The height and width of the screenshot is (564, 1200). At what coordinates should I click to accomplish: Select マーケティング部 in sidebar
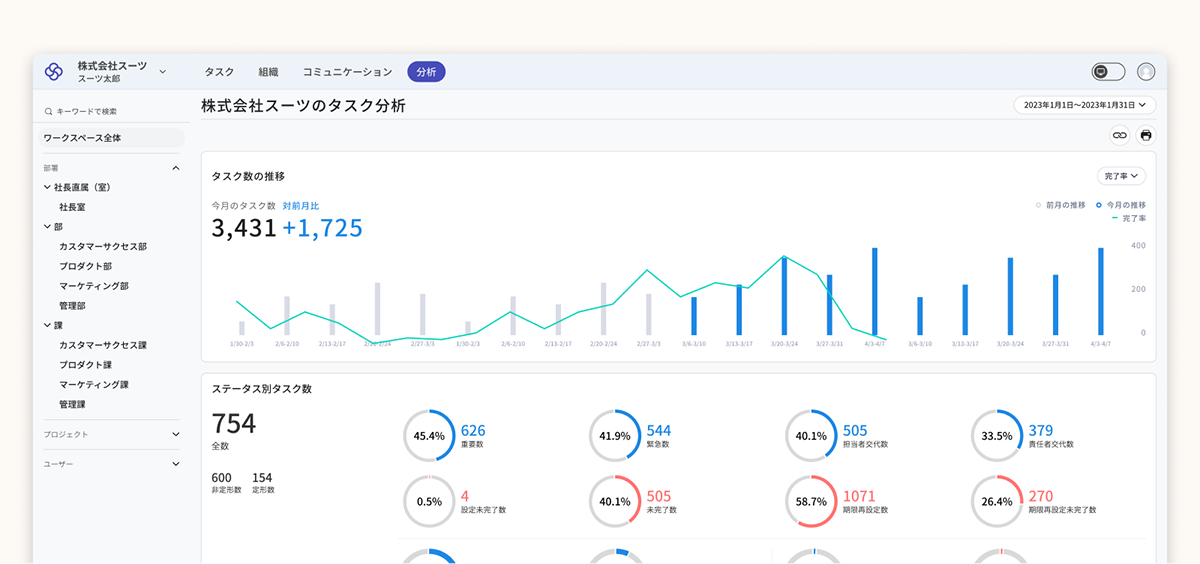coord(94,286)
